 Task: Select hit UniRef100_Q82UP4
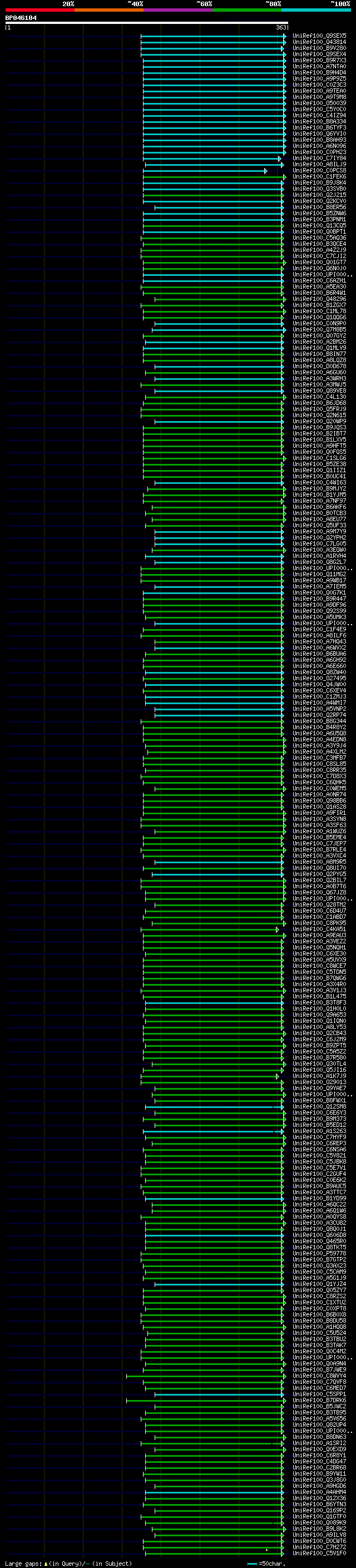(x=319, y=1425)
